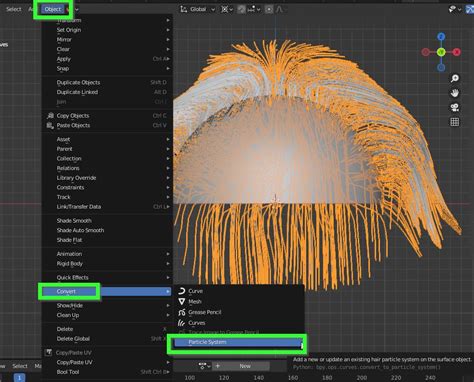This screenshot has height=382, width=474.
Task: Open the Library Override entry
Action: pyautogui.click(x=106, y=178)
